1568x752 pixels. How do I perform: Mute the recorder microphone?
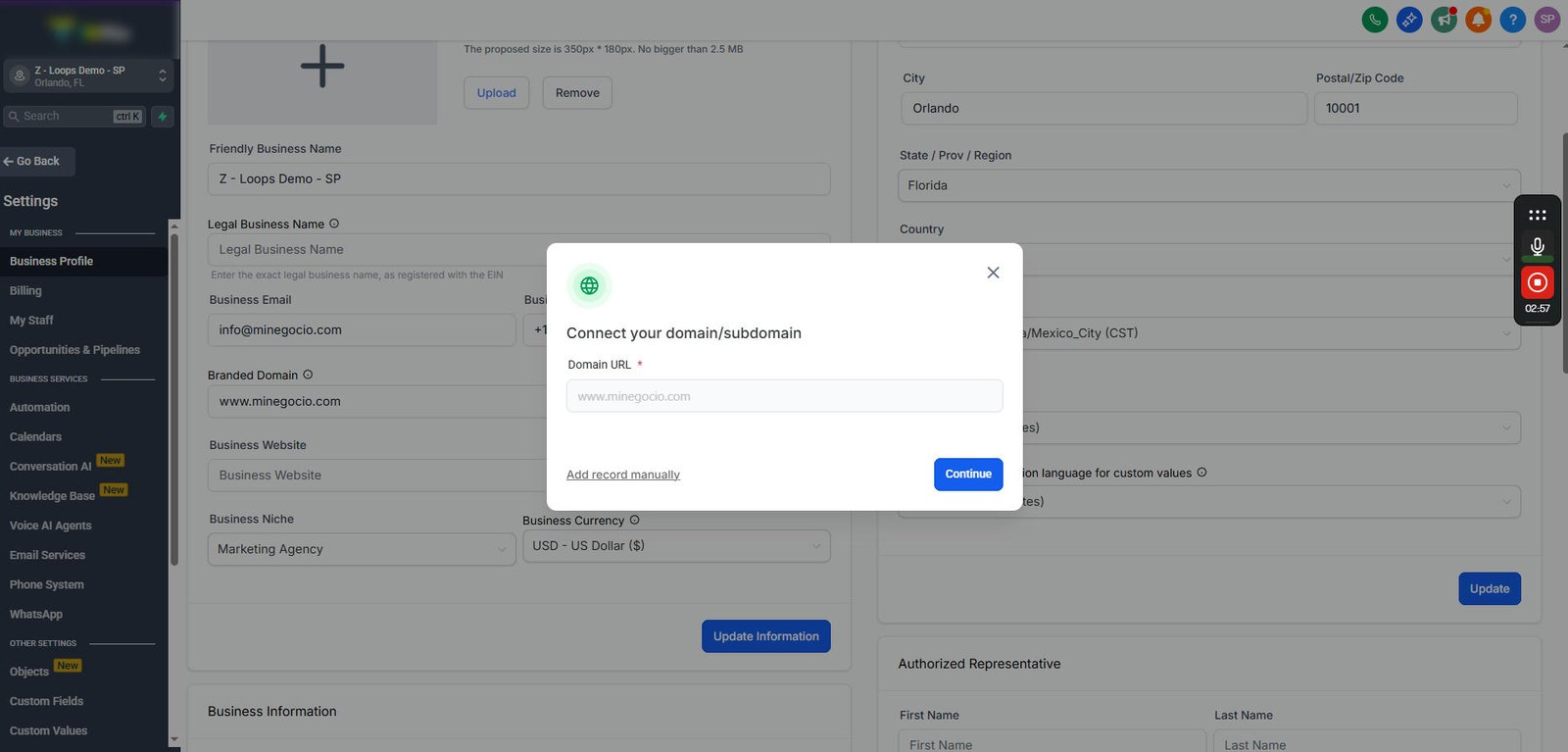point(1538,247)
